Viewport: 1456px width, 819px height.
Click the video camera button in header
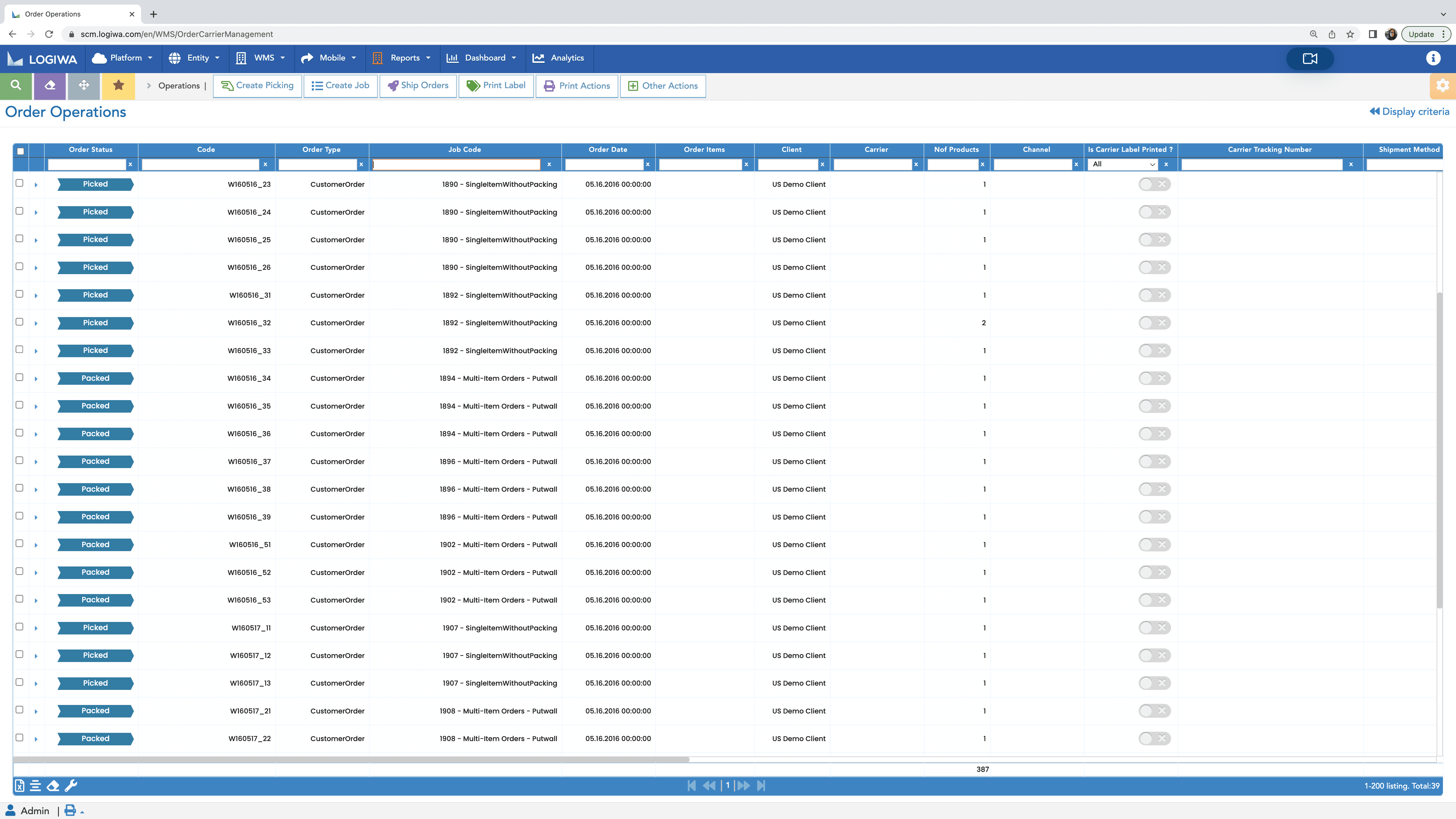(1310, 59)
